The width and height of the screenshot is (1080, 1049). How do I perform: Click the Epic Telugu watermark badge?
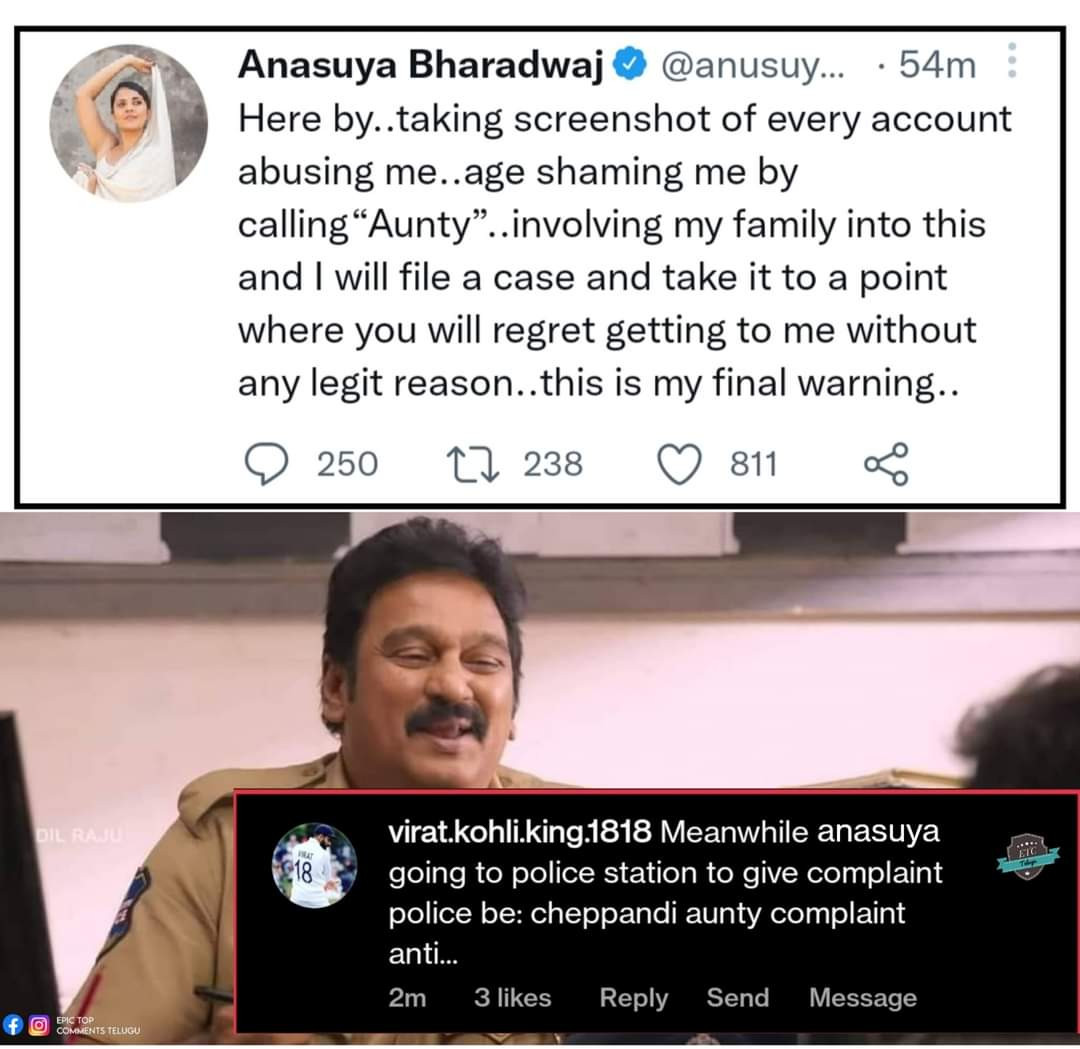coord(1027,853)
